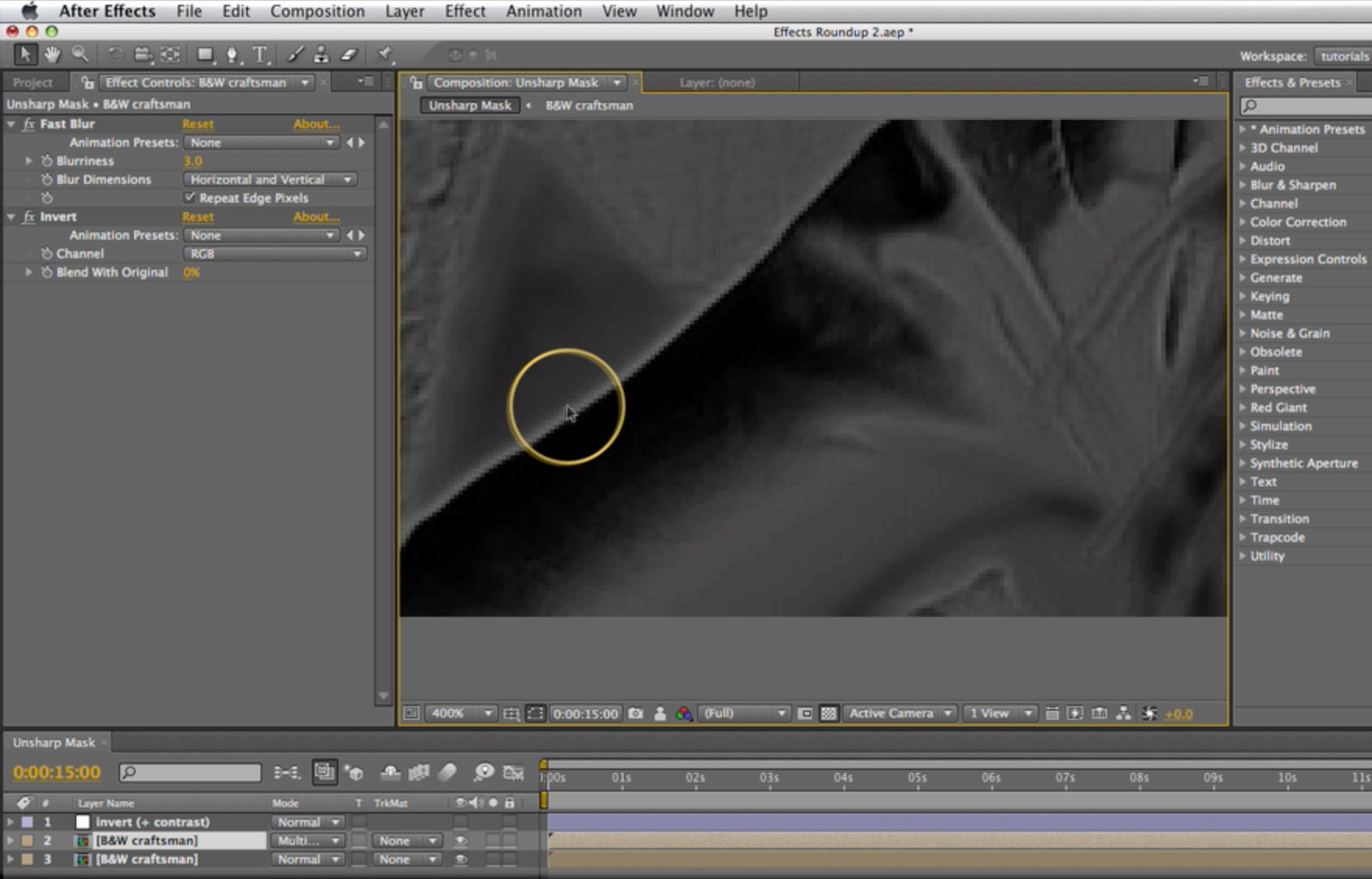
Task: Open the Comp Mini-Flowchart in timeline
Action: coord(287,772)
